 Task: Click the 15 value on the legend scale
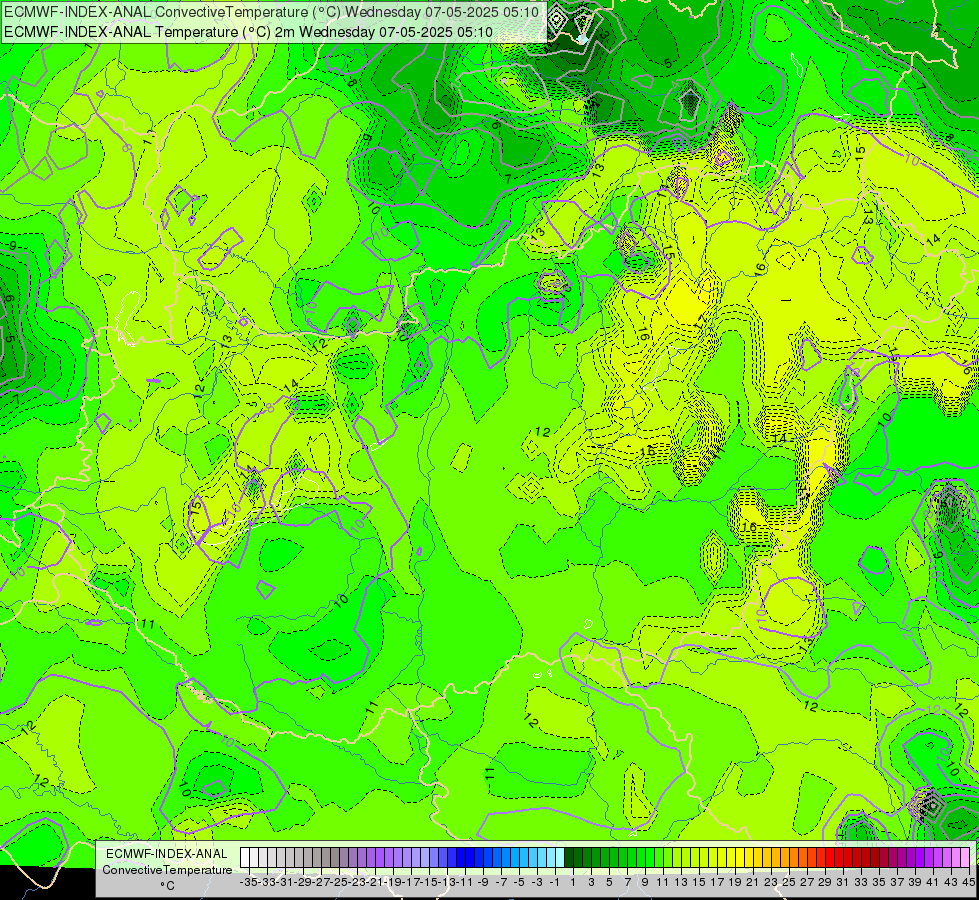pos(699,883)
